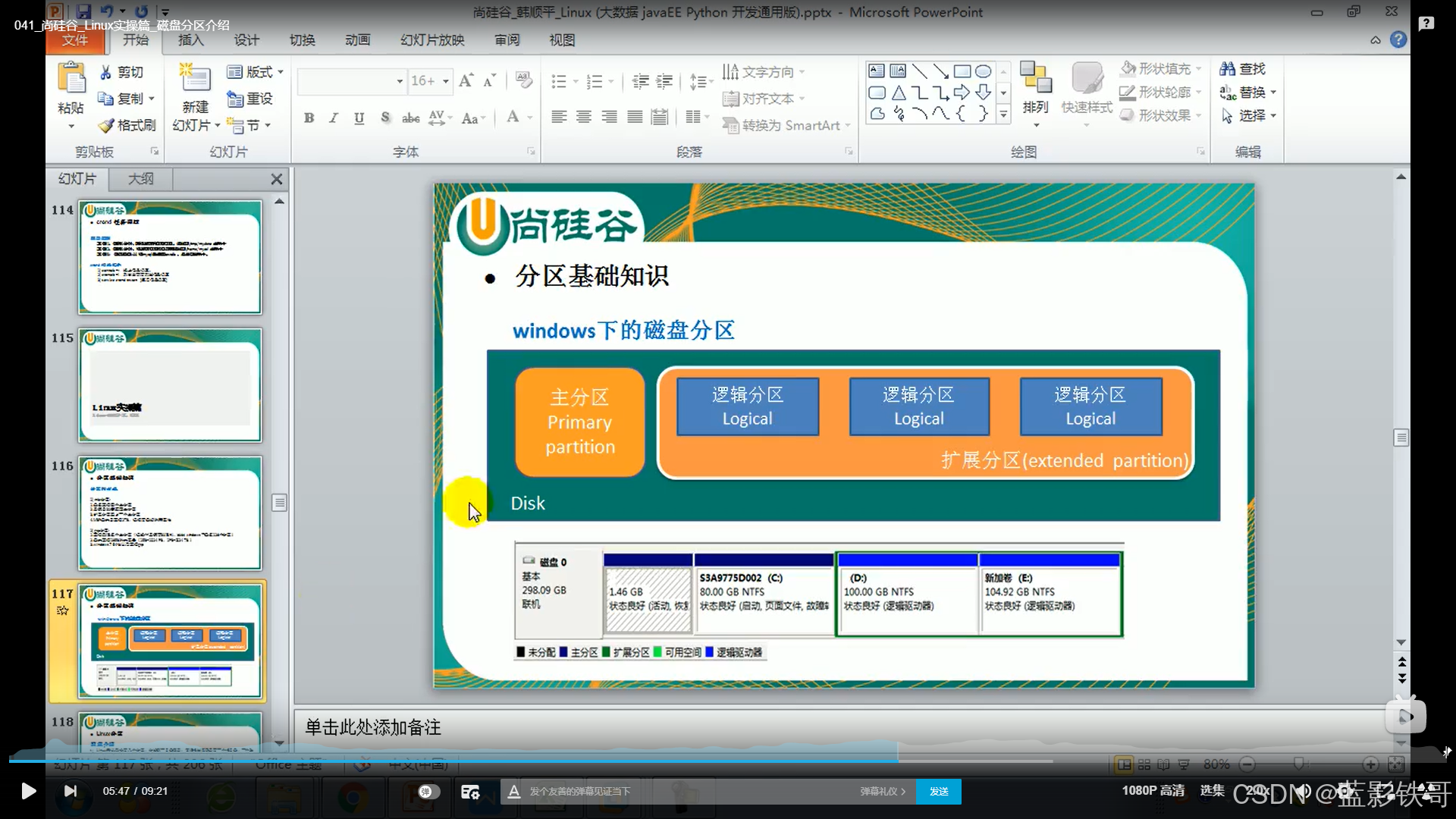Switch to the Outline (大纲) pane tab

point(140,179)
